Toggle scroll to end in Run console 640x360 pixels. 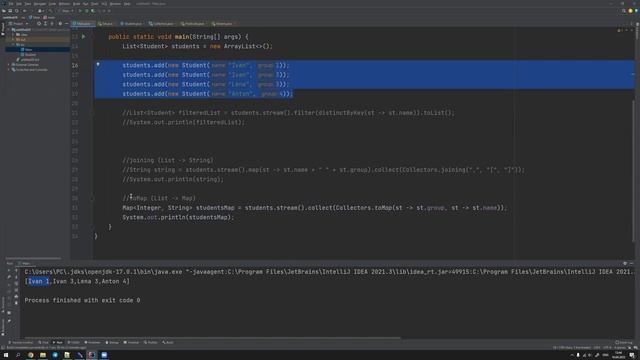pos(16,290)
